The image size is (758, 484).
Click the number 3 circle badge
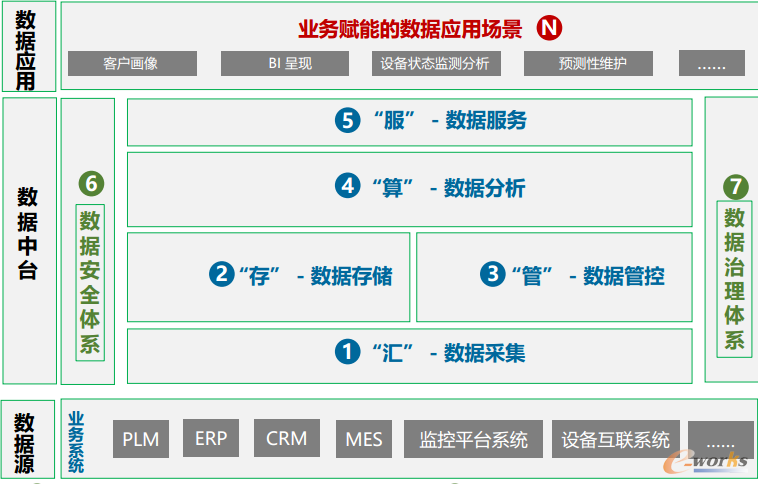pyautogui.click(x=493, y=274)
